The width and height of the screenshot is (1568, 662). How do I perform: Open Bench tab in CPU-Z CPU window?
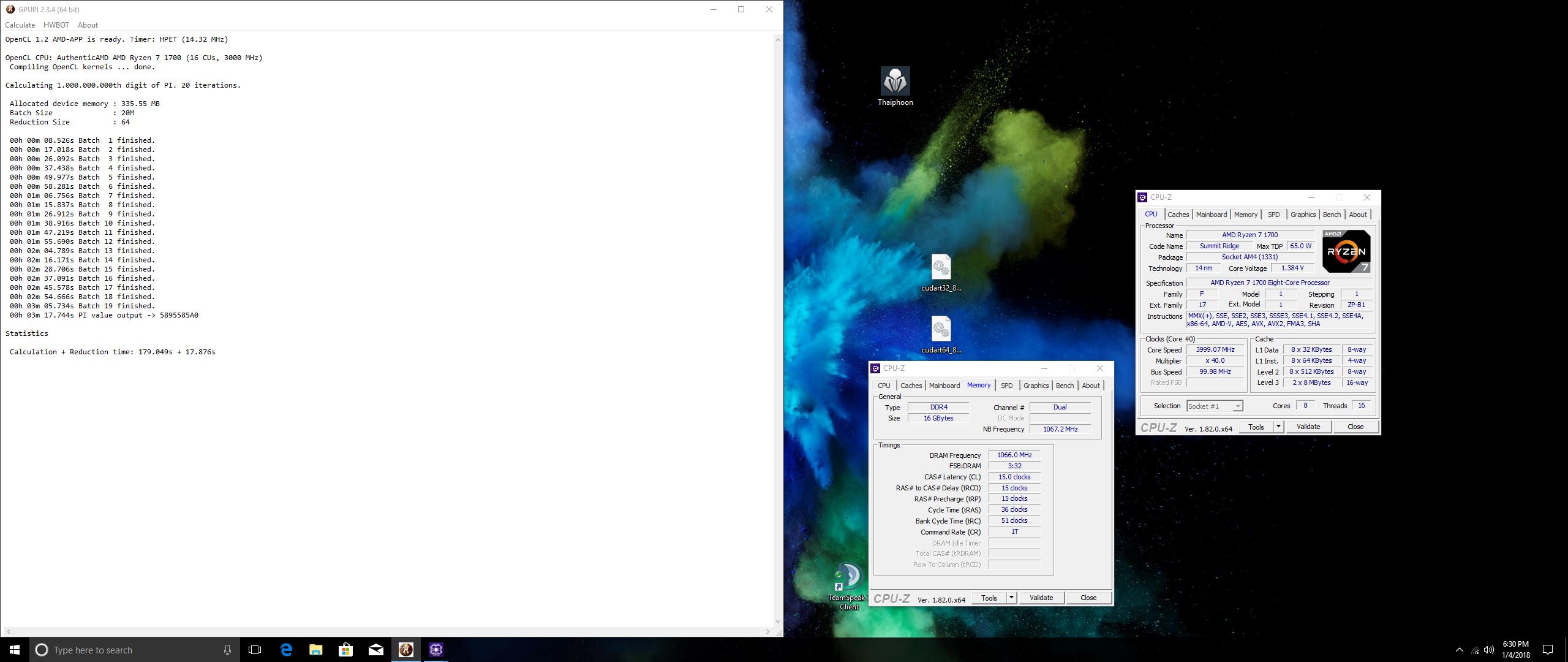[x=1332, y=215]
